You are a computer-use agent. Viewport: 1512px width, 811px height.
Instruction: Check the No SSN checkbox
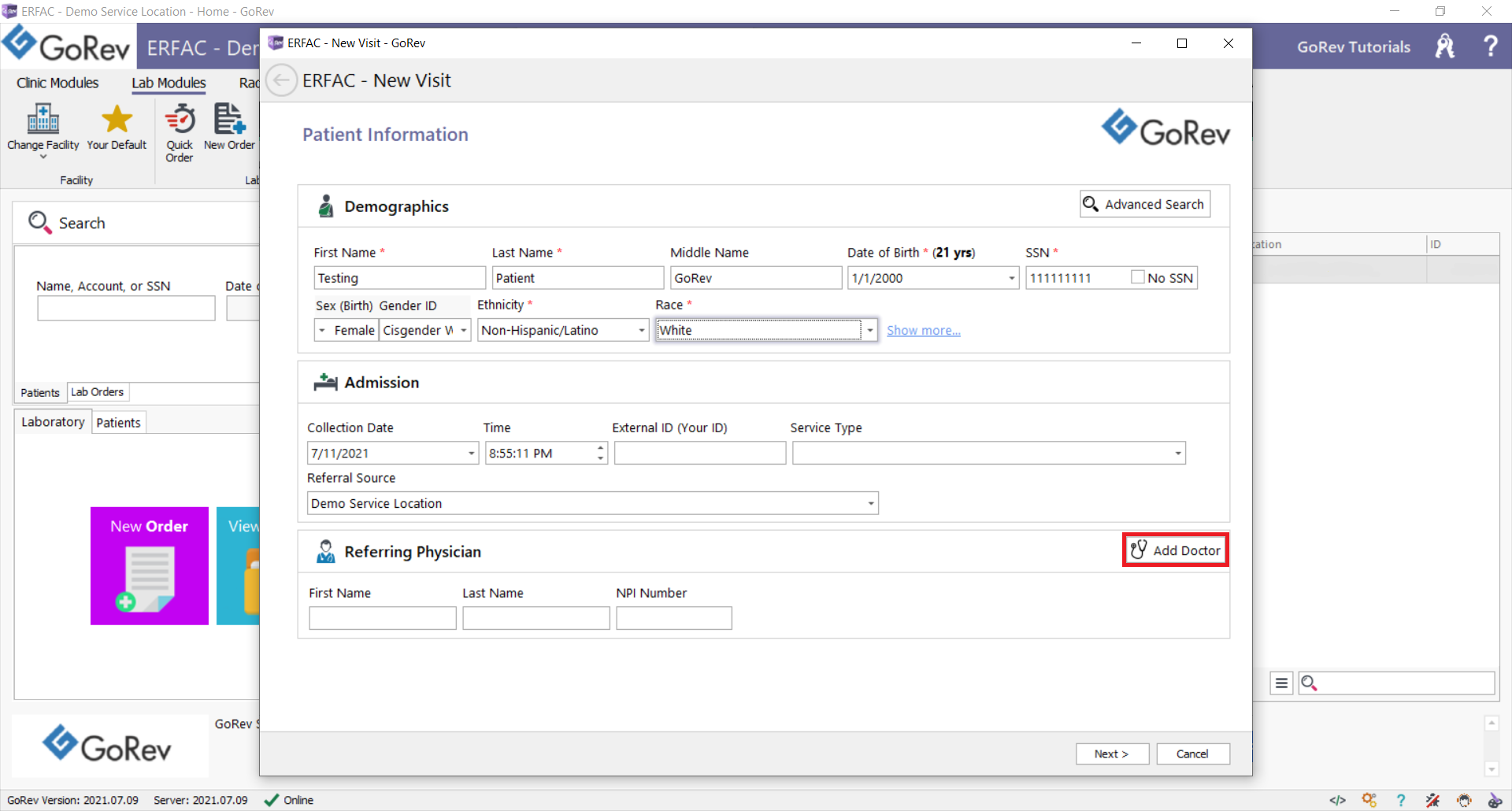1137,277
